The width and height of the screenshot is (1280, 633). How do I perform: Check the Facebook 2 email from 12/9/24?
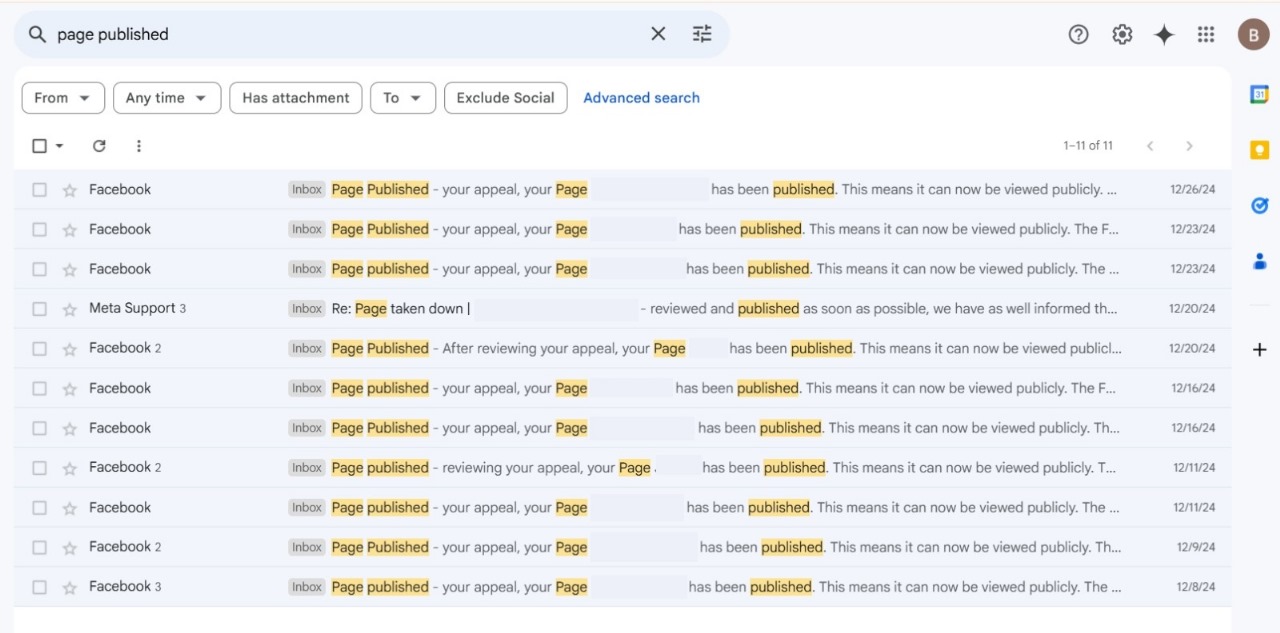(40, 547)
